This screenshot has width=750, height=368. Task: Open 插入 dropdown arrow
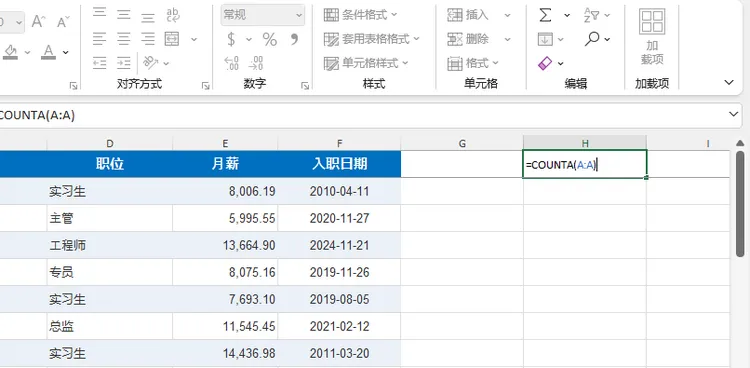507,15
